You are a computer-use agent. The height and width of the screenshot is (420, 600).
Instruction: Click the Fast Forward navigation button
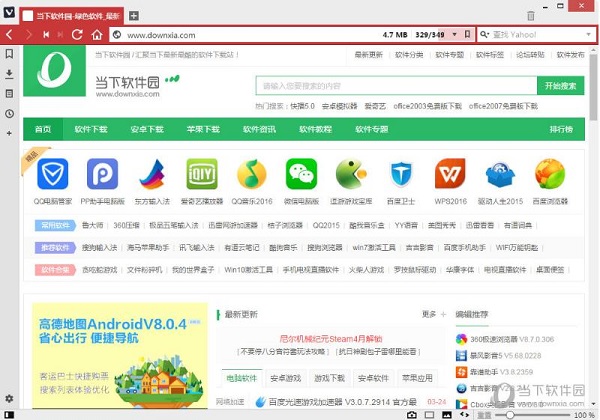tap(60, 35)
